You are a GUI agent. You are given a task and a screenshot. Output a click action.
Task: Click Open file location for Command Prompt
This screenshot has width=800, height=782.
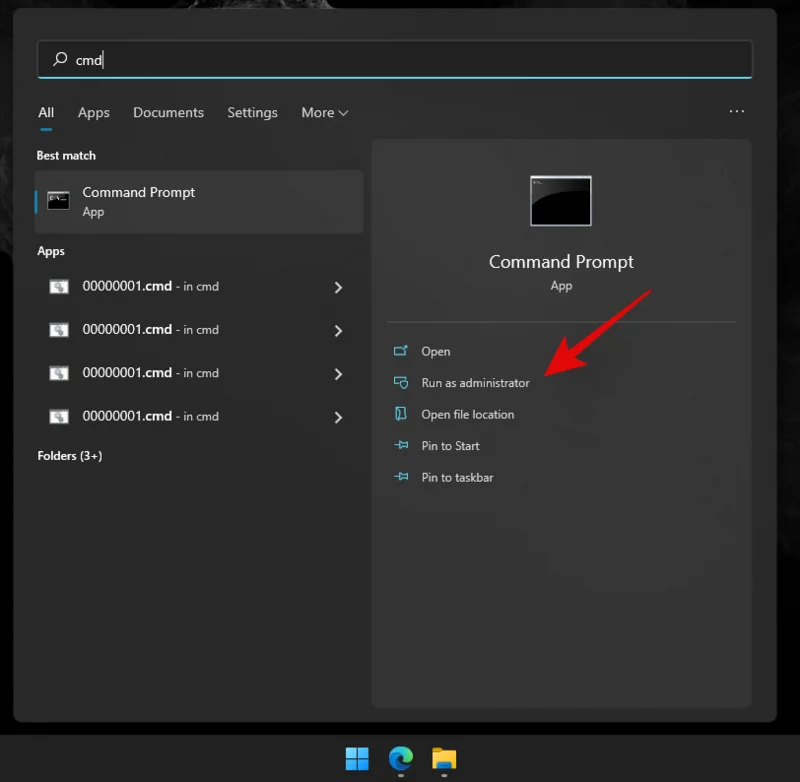(465, 414)
